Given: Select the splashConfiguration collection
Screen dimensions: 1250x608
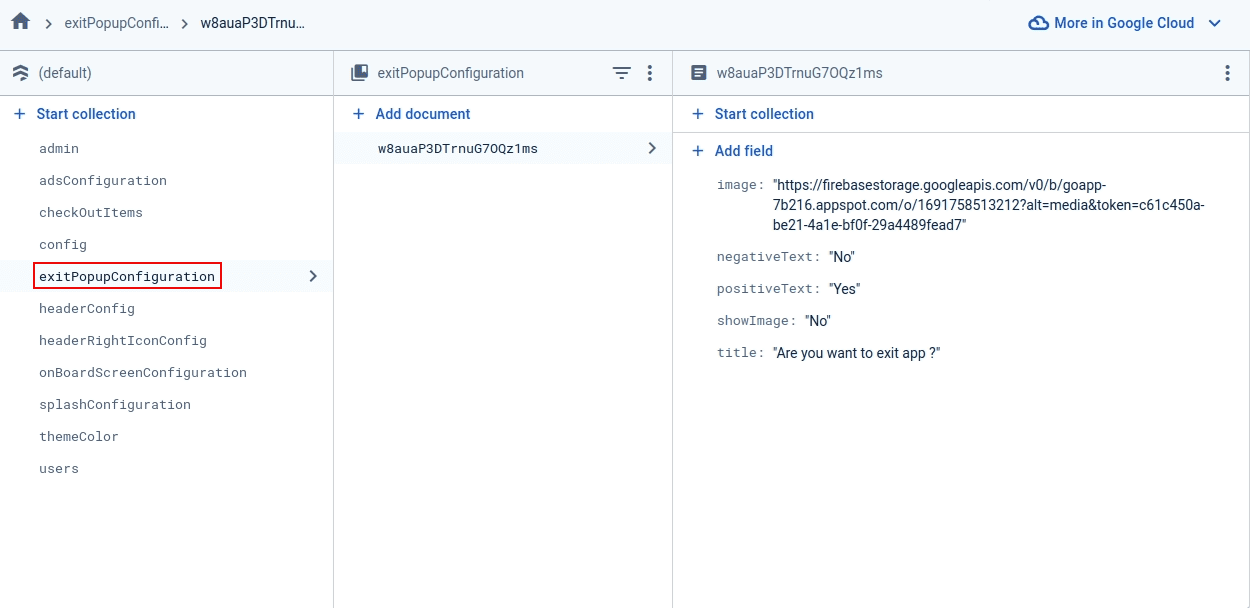Looking at the screenshot, I should coord(115,405).
